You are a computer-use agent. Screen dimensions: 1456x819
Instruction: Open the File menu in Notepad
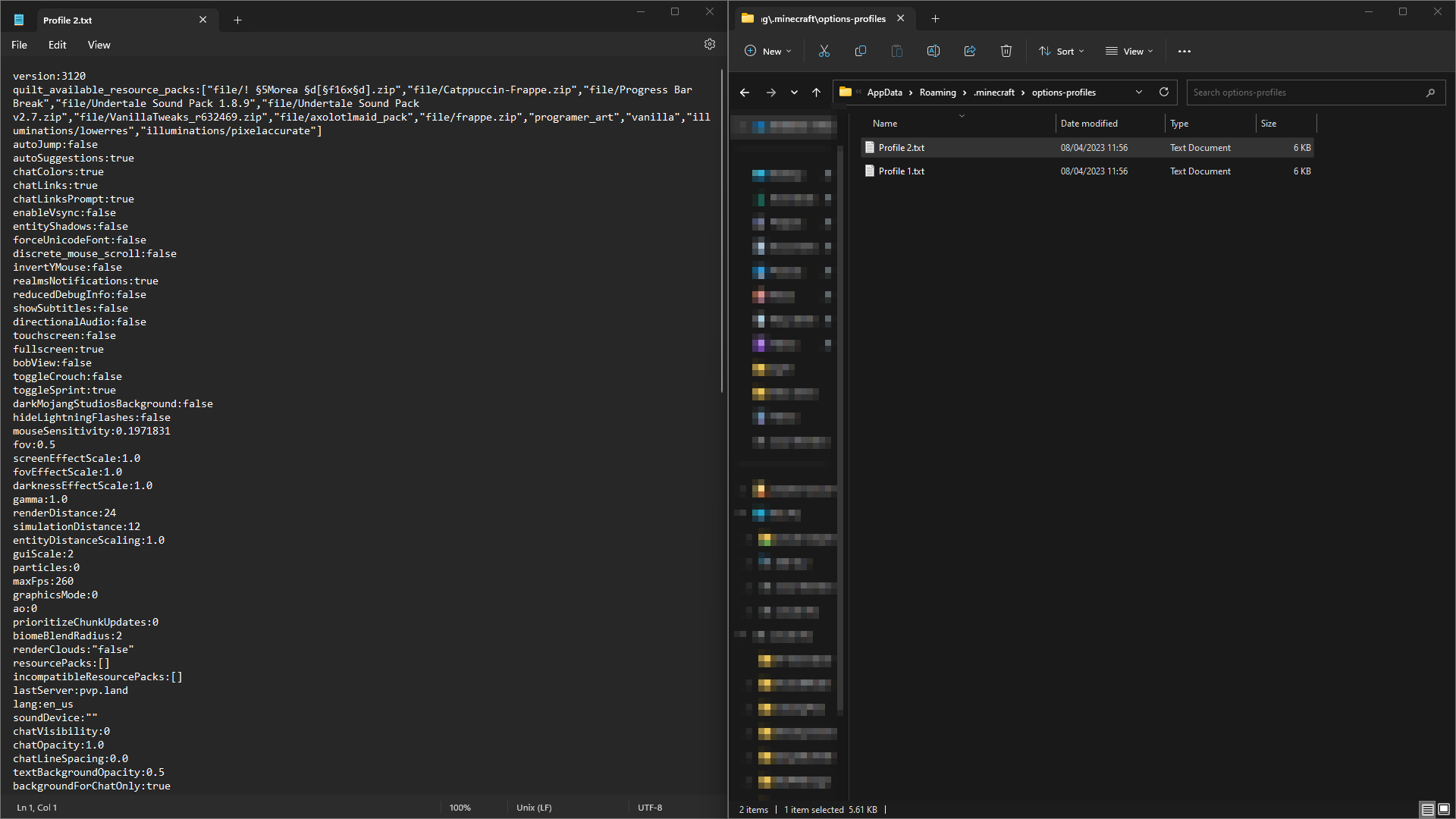[x=19, y=45]
